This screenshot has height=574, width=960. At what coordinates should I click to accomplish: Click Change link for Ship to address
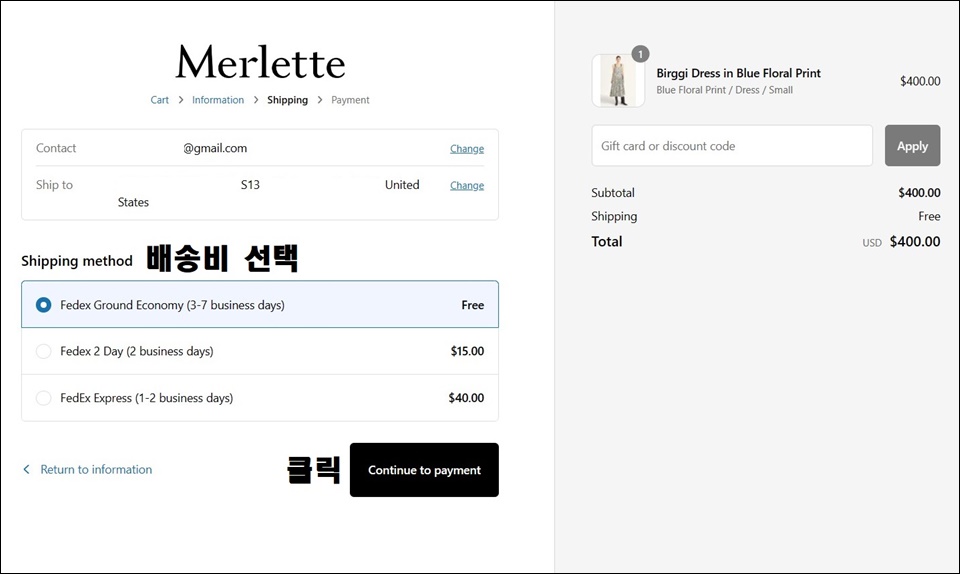tap(467, 185)
